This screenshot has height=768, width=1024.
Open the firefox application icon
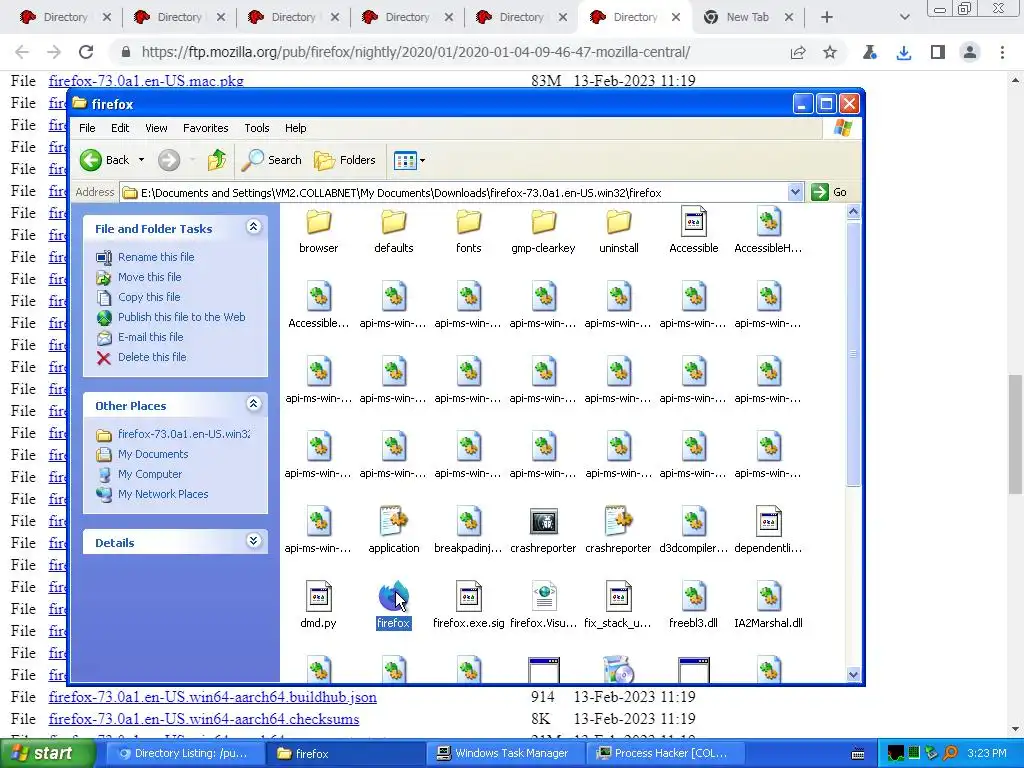click(x=393, y=596)
